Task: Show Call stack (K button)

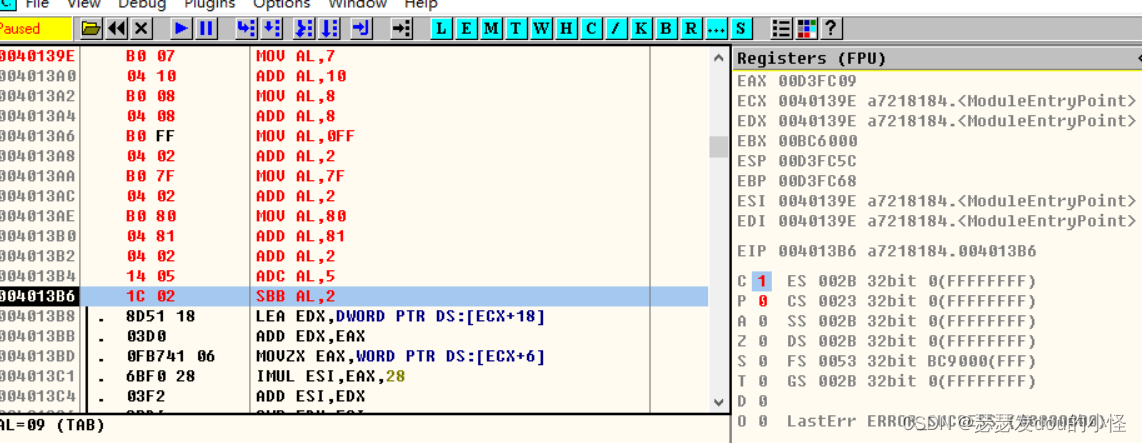Action: (x=640, y=29)
